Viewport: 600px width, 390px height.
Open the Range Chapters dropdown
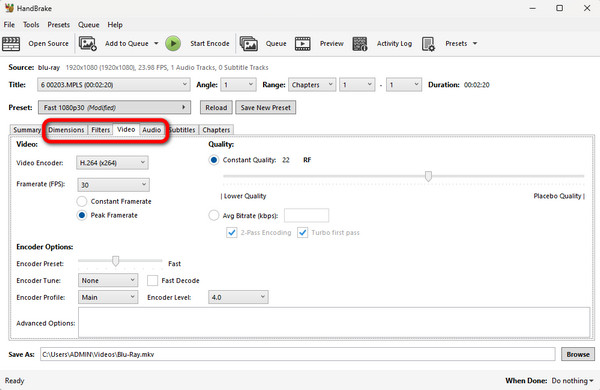click(x=312, y=85)
